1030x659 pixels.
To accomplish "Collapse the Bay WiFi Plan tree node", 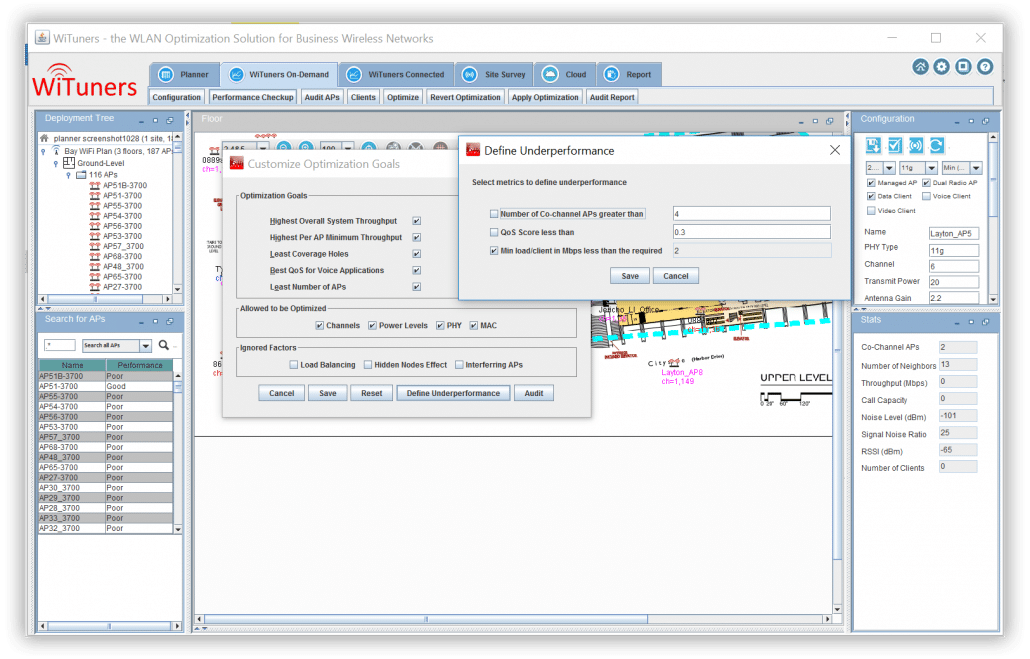I will coord(43,151).
